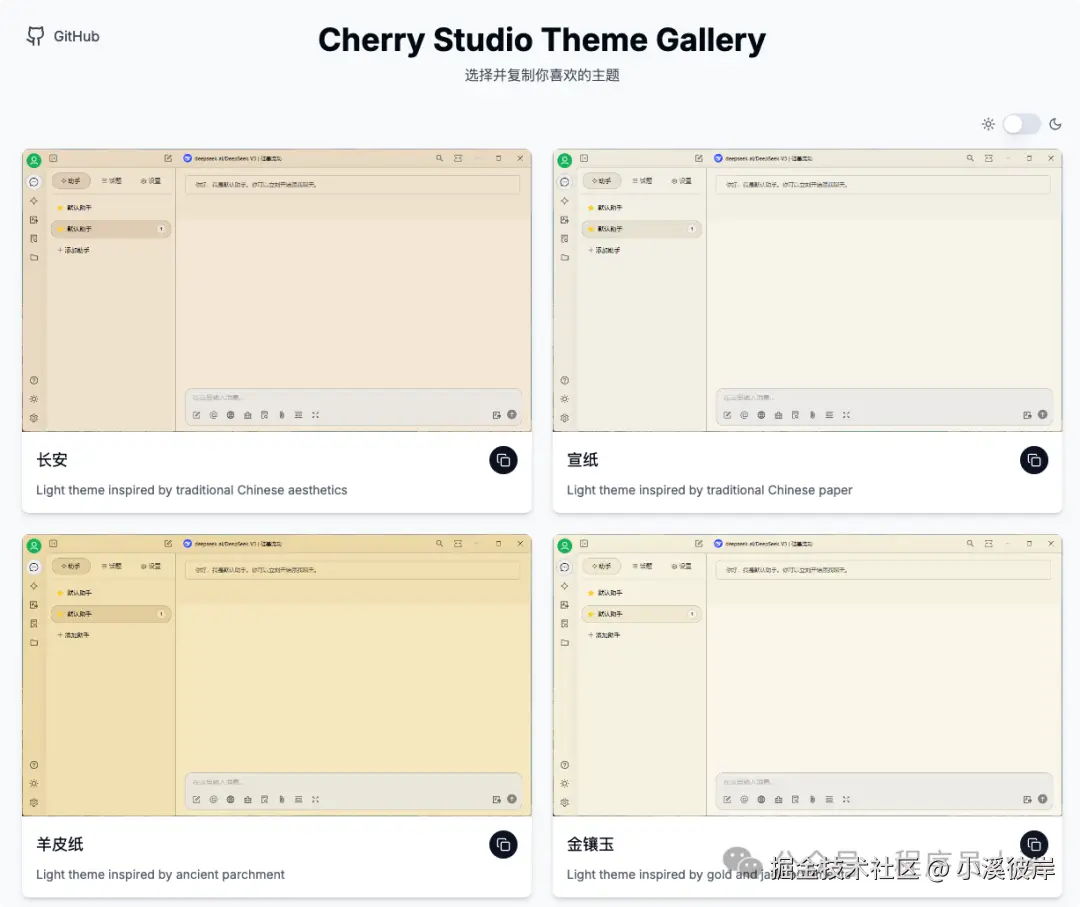
Task: Click settings gear icon in 金镶玉 preview sidebar
Action: [x=565, y=802]
